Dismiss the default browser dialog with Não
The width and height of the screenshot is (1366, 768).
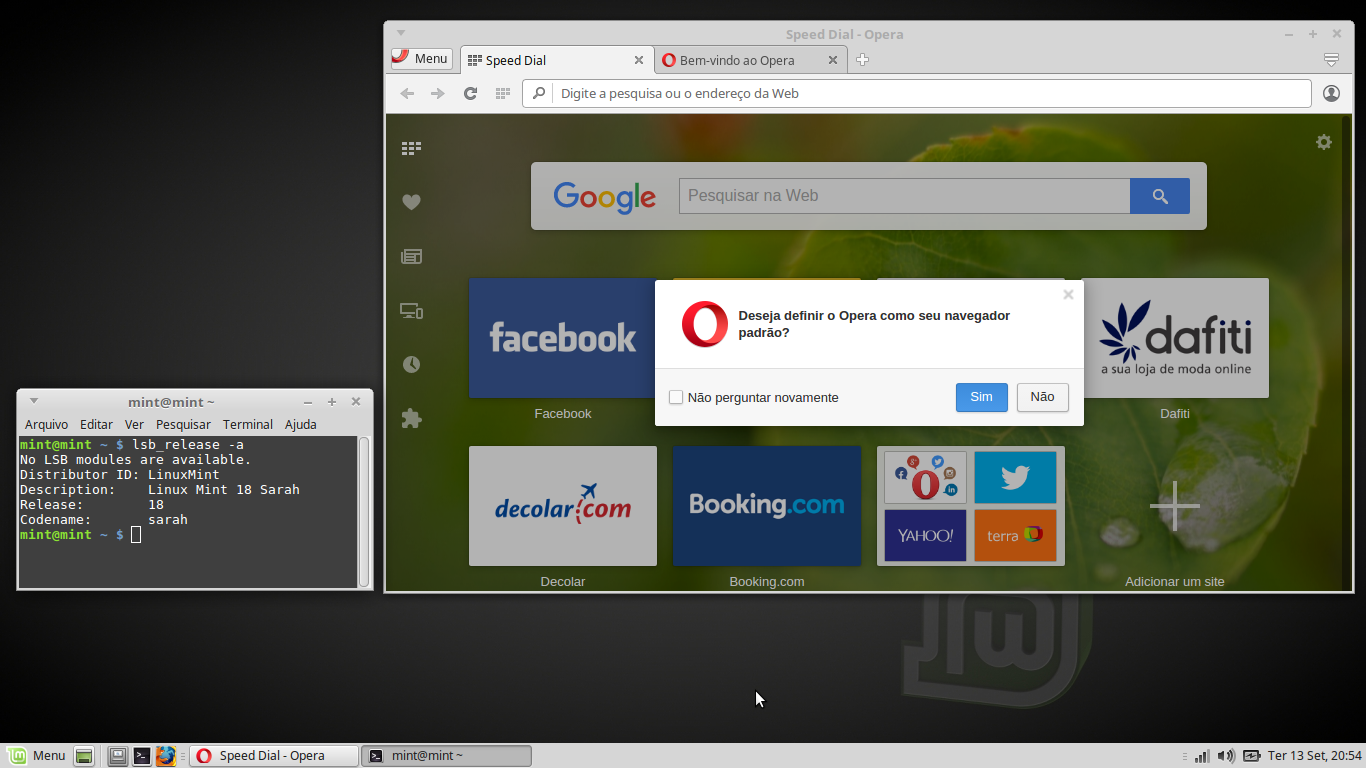(x=1042, y=397)
